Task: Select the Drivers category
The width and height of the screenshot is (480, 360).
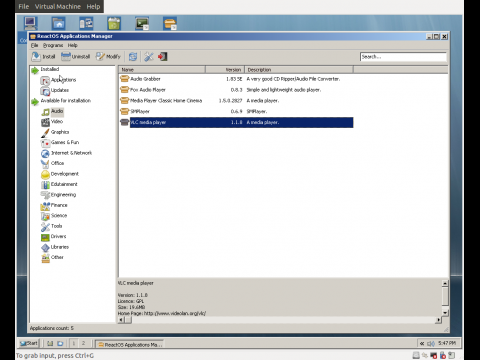Action: [58, 236]
